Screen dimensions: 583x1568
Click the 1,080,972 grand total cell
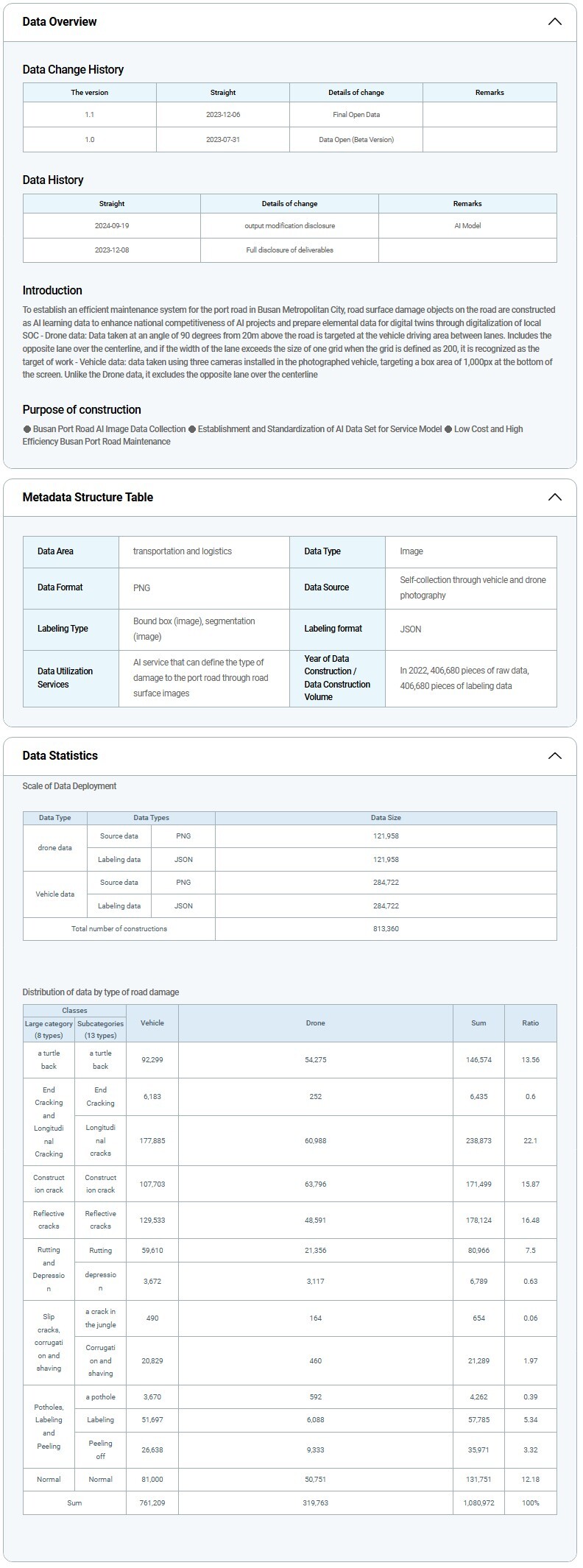pyautogui.click(x=478, y=1502)
